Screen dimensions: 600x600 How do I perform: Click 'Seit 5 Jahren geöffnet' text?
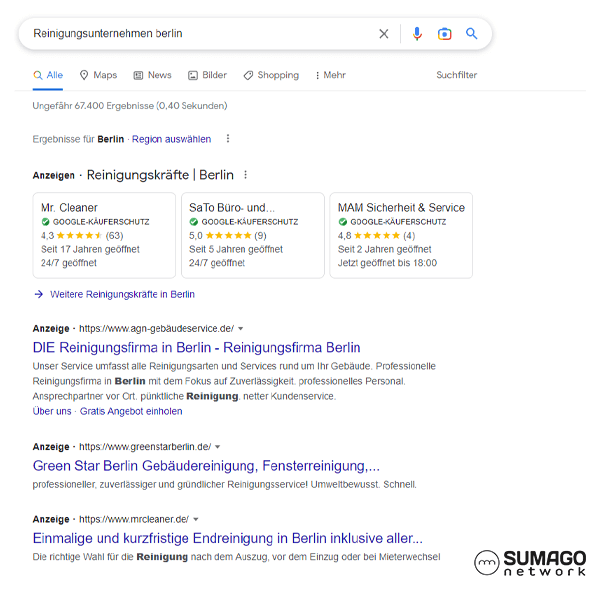coord(236,249)
